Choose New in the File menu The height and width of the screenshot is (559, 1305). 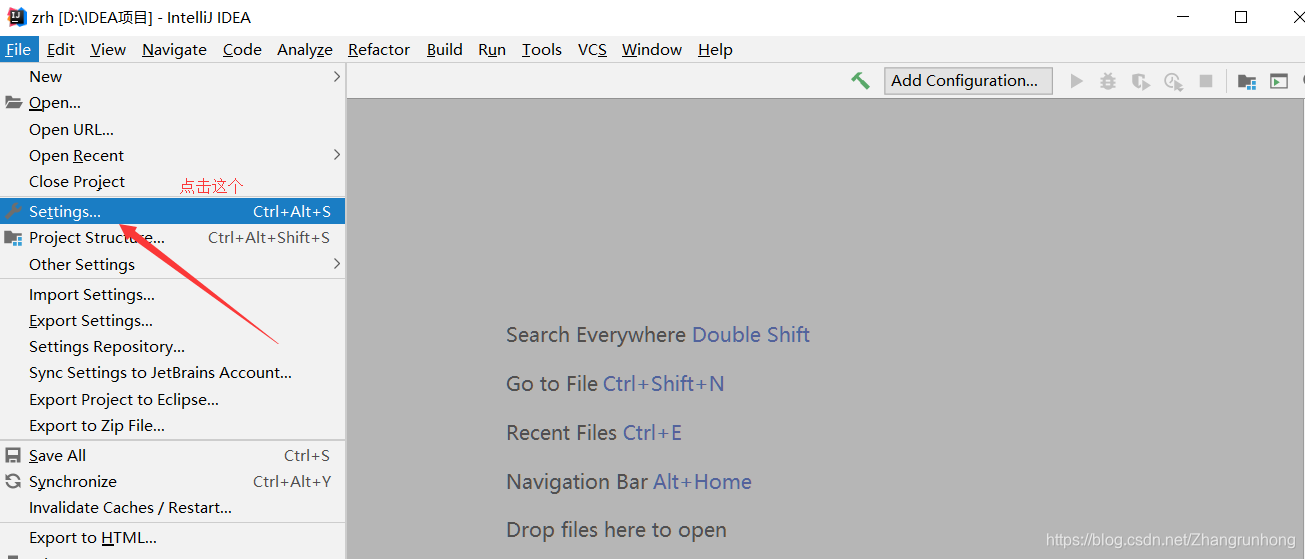click(x=173, y=76)
